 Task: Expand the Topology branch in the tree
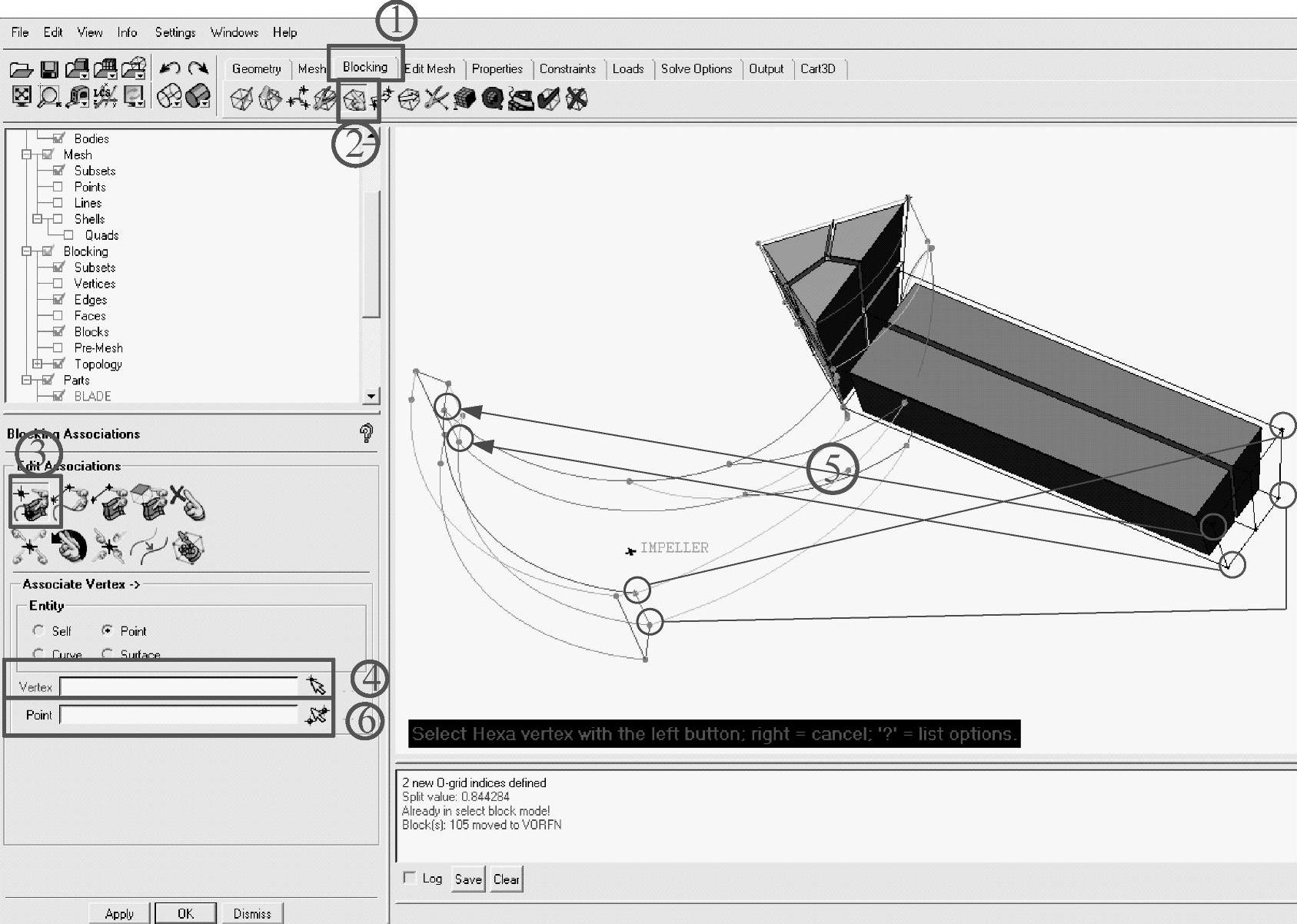38,364
